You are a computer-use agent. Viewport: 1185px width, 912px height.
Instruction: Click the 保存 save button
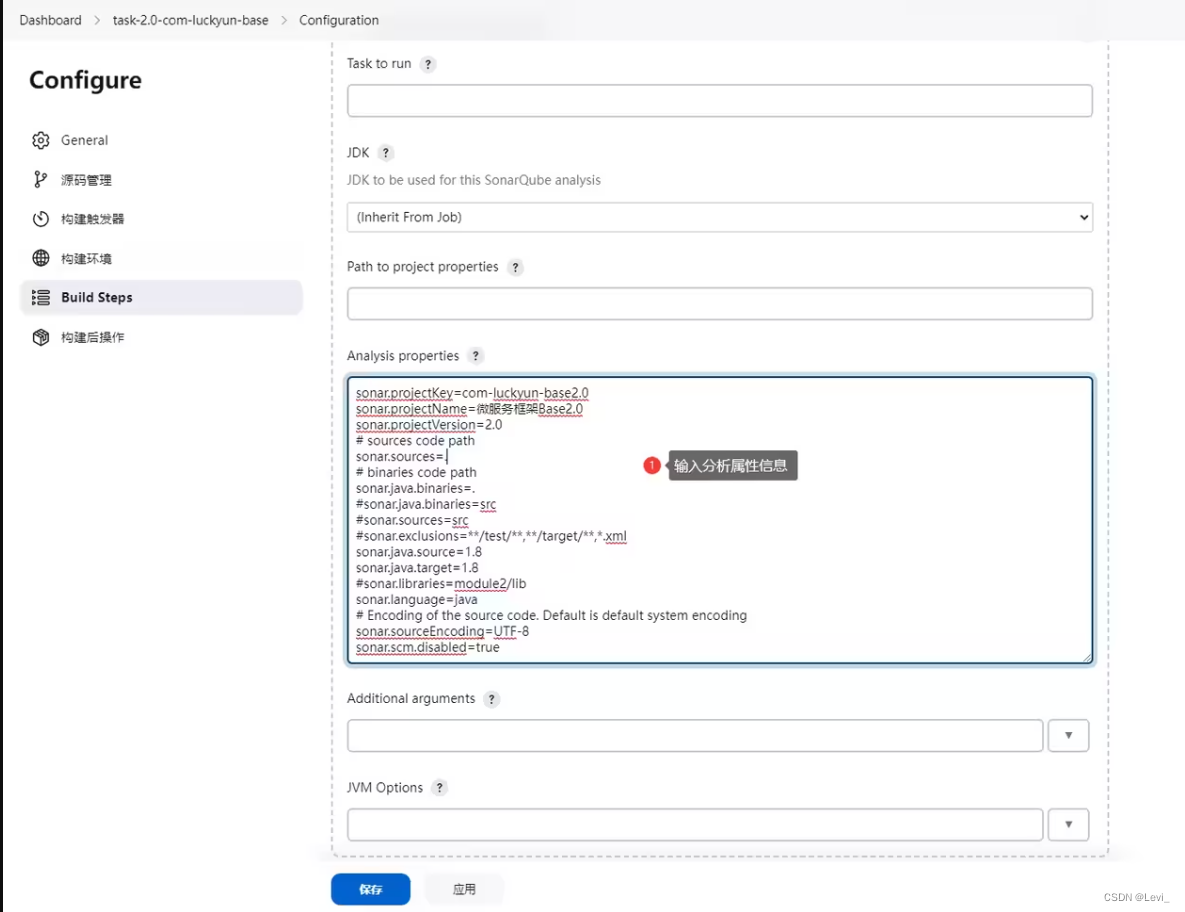tap(370, 889)
